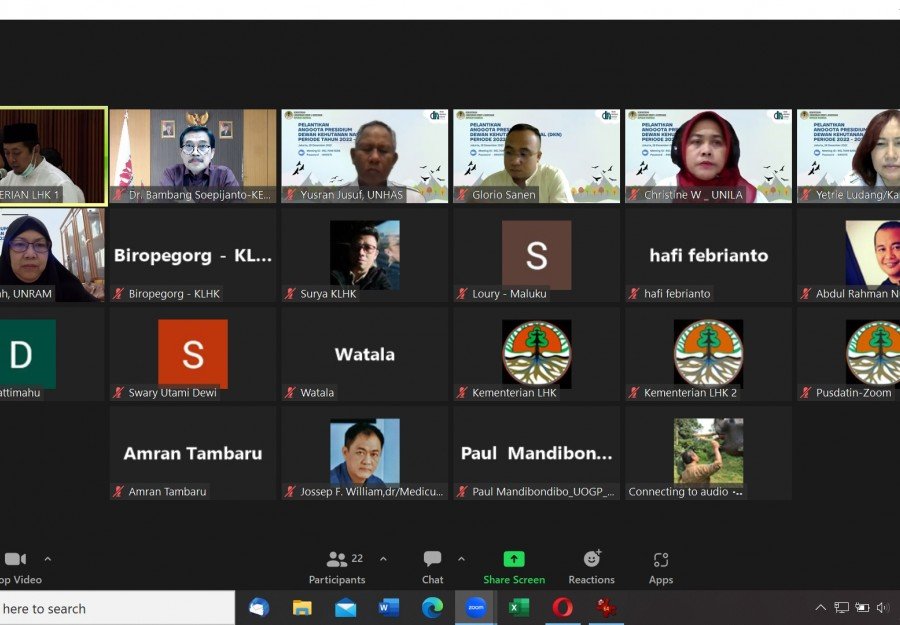Screen dimensions: 900x625
Task: Open the Chat panel
Action: 432,567
